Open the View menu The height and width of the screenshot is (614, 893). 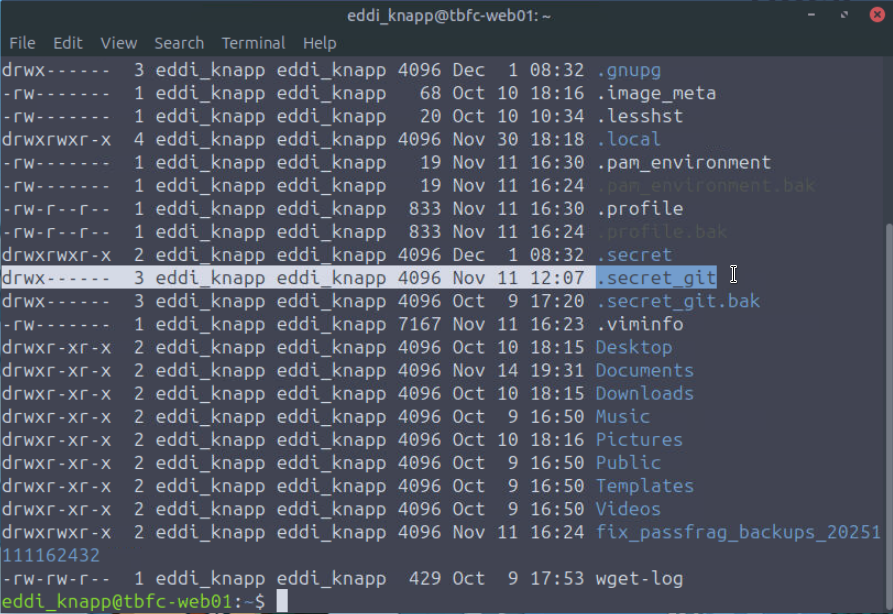coord(119,43)
